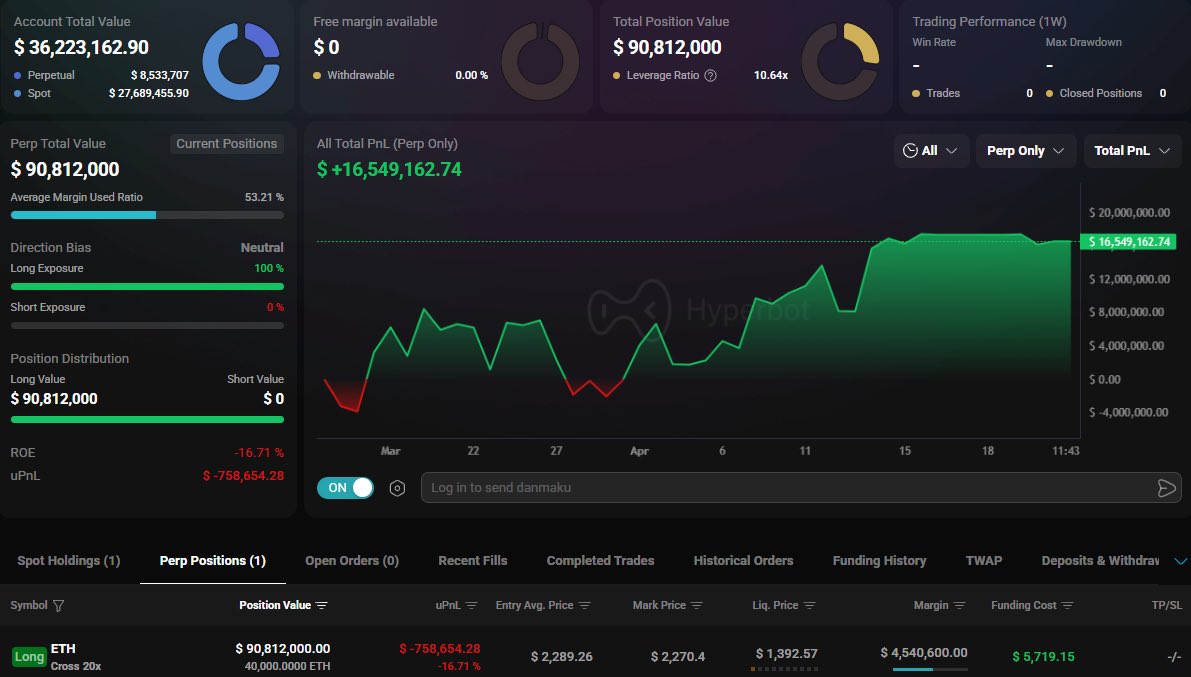Click the ETH liquidation price $1,392.57

click(787, 653)
